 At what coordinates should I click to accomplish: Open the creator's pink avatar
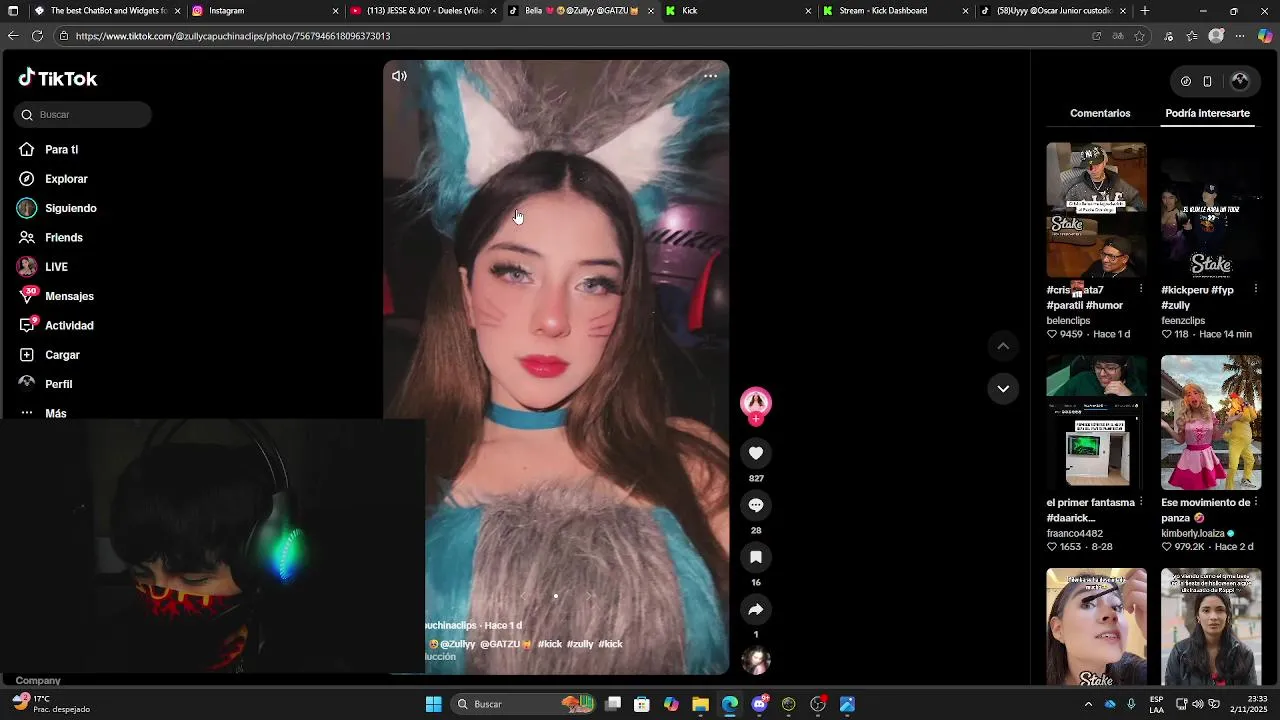point(756,402)
